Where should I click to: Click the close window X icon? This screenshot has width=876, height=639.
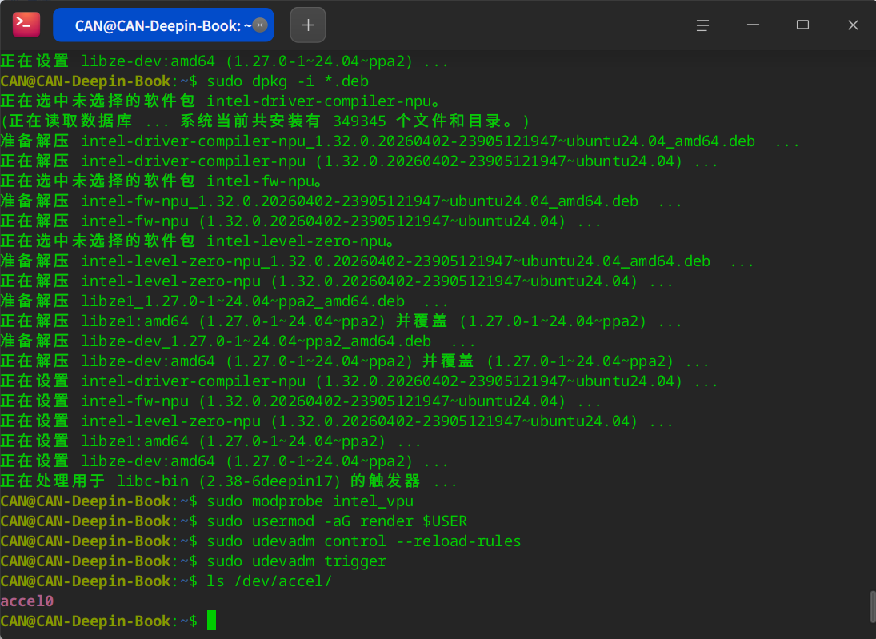[852, 24]
